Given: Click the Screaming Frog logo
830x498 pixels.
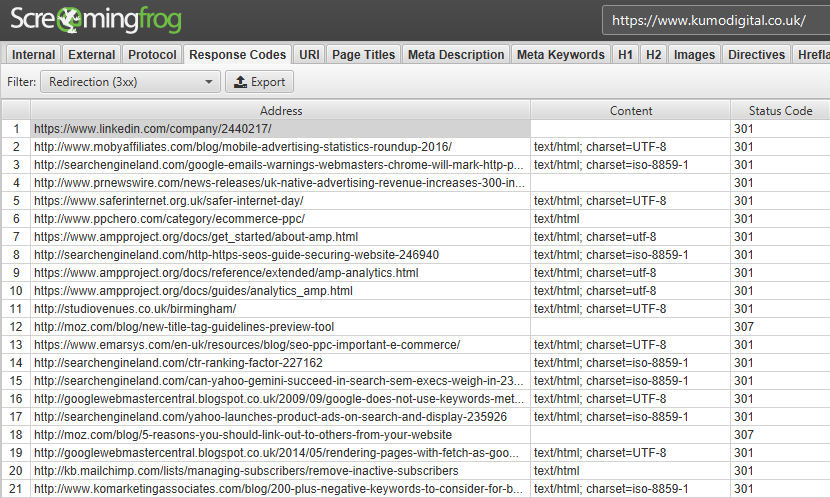Looking at the screenshot, I should click(96, 20).
